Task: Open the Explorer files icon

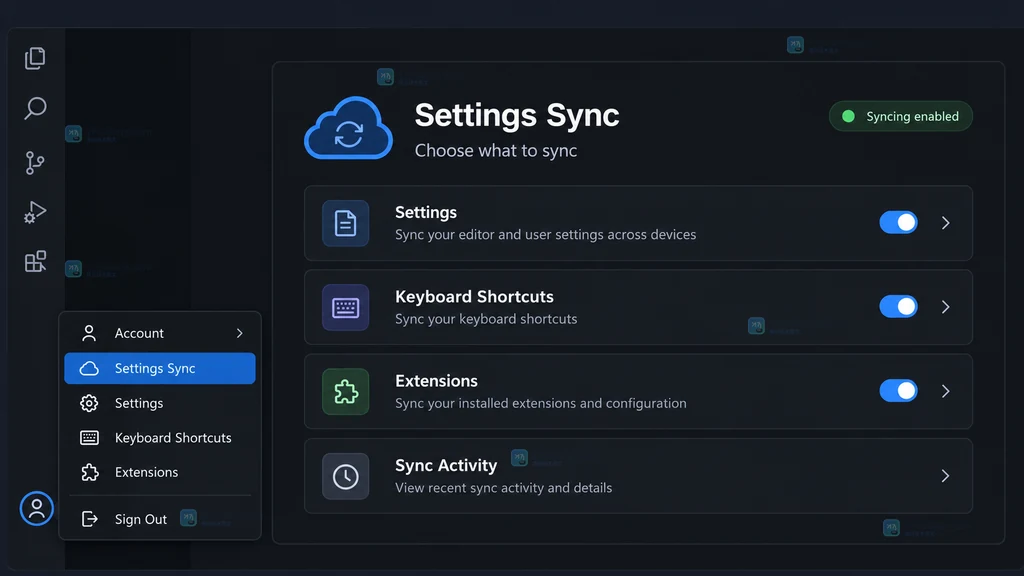Action: point(35,58)
